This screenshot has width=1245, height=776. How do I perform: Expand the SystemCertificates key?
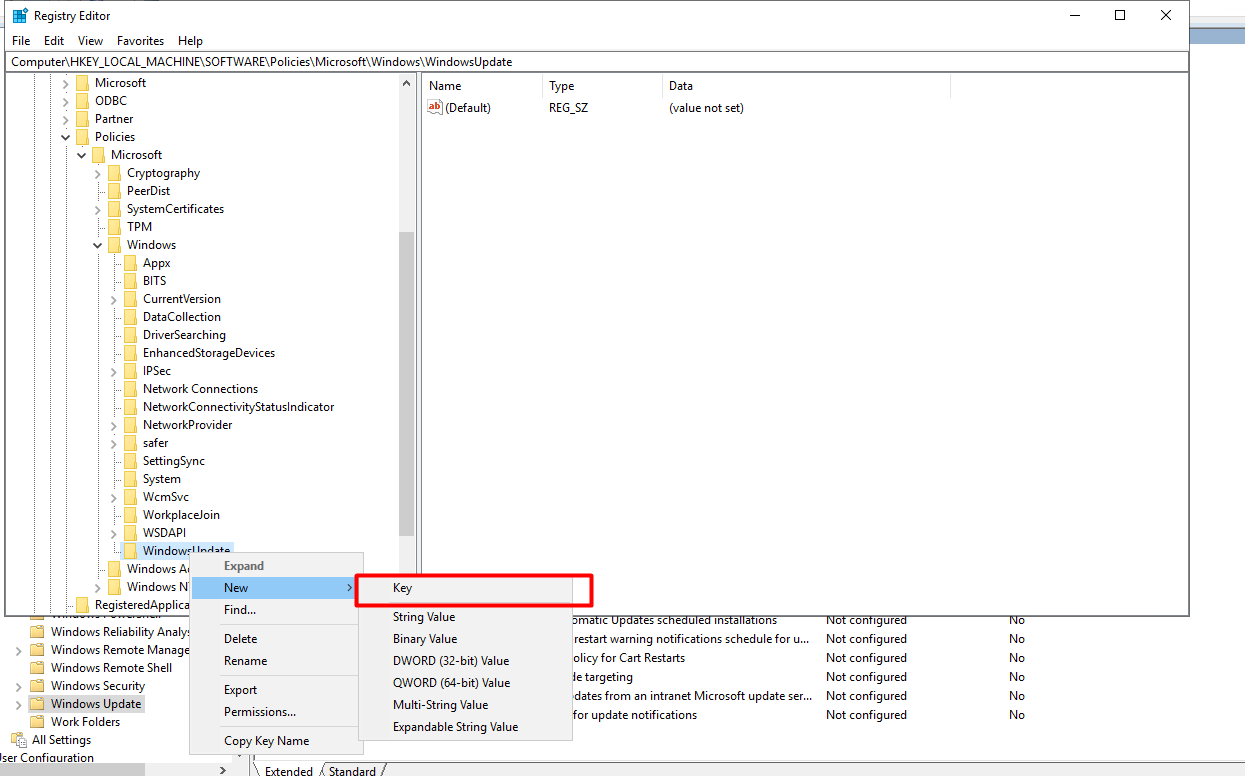click(98, 209)
